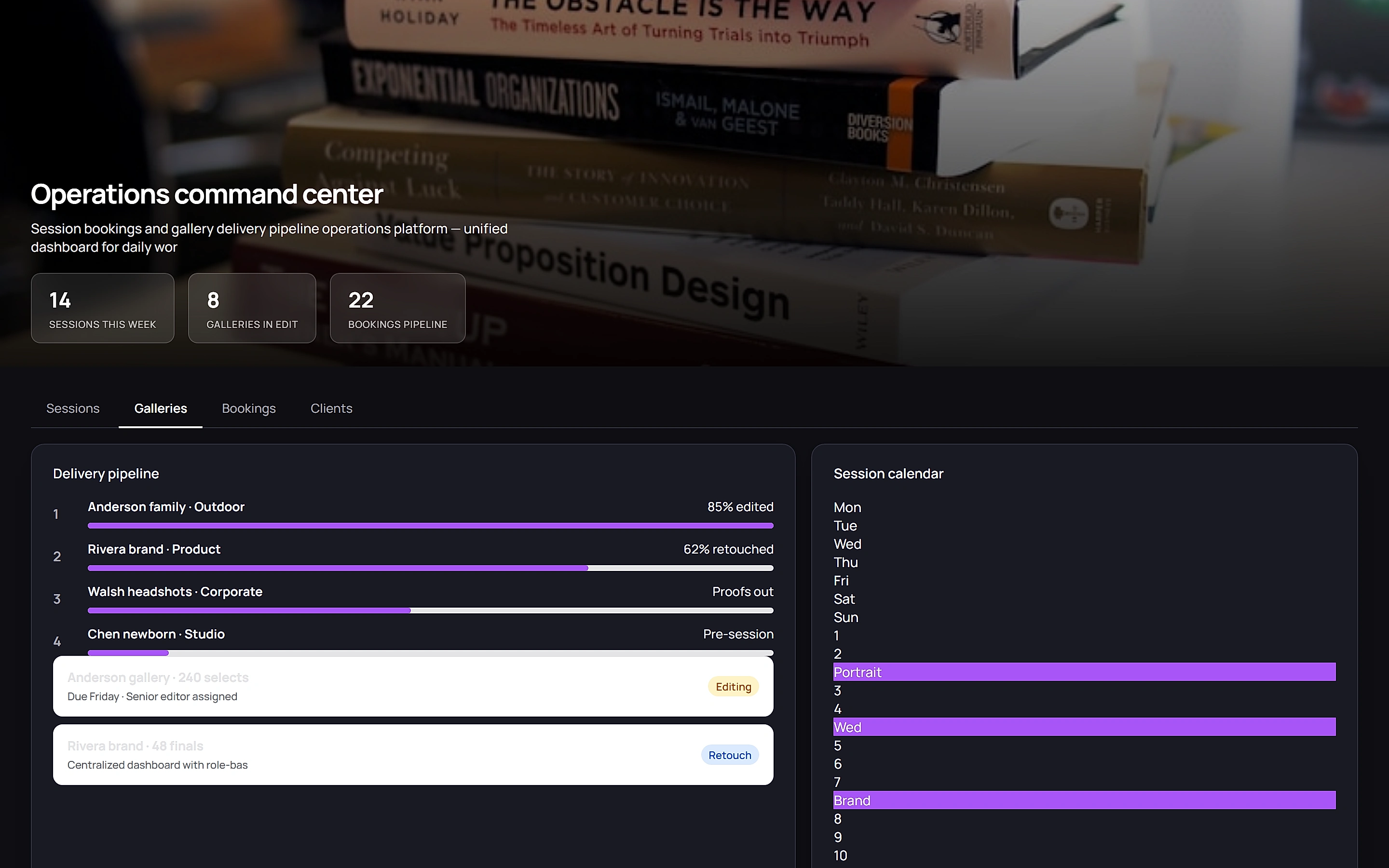Click calendar date 8
The image size is (1389, 868).
(837, 819)
